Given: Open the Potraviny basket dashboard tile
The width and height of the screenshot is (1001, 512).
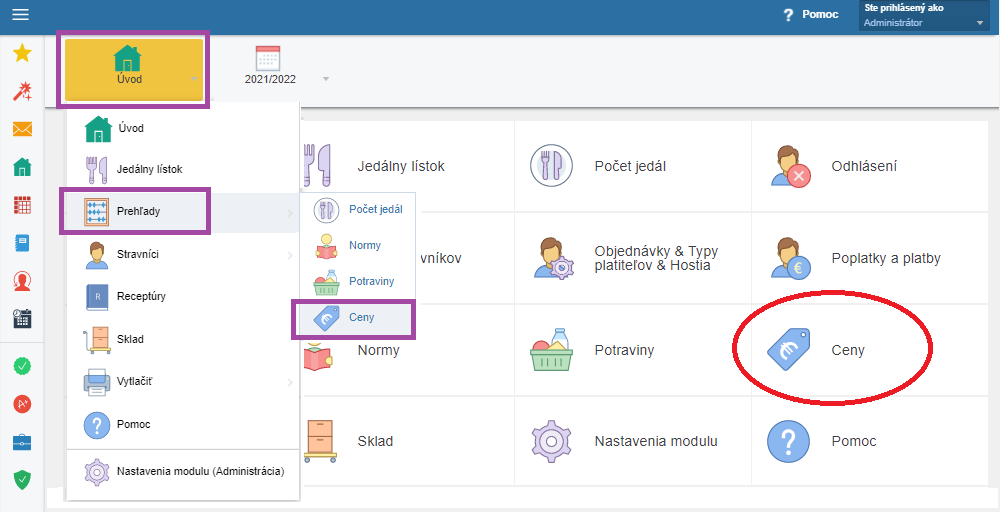Looking at the screenshot, I should (633, 350).
